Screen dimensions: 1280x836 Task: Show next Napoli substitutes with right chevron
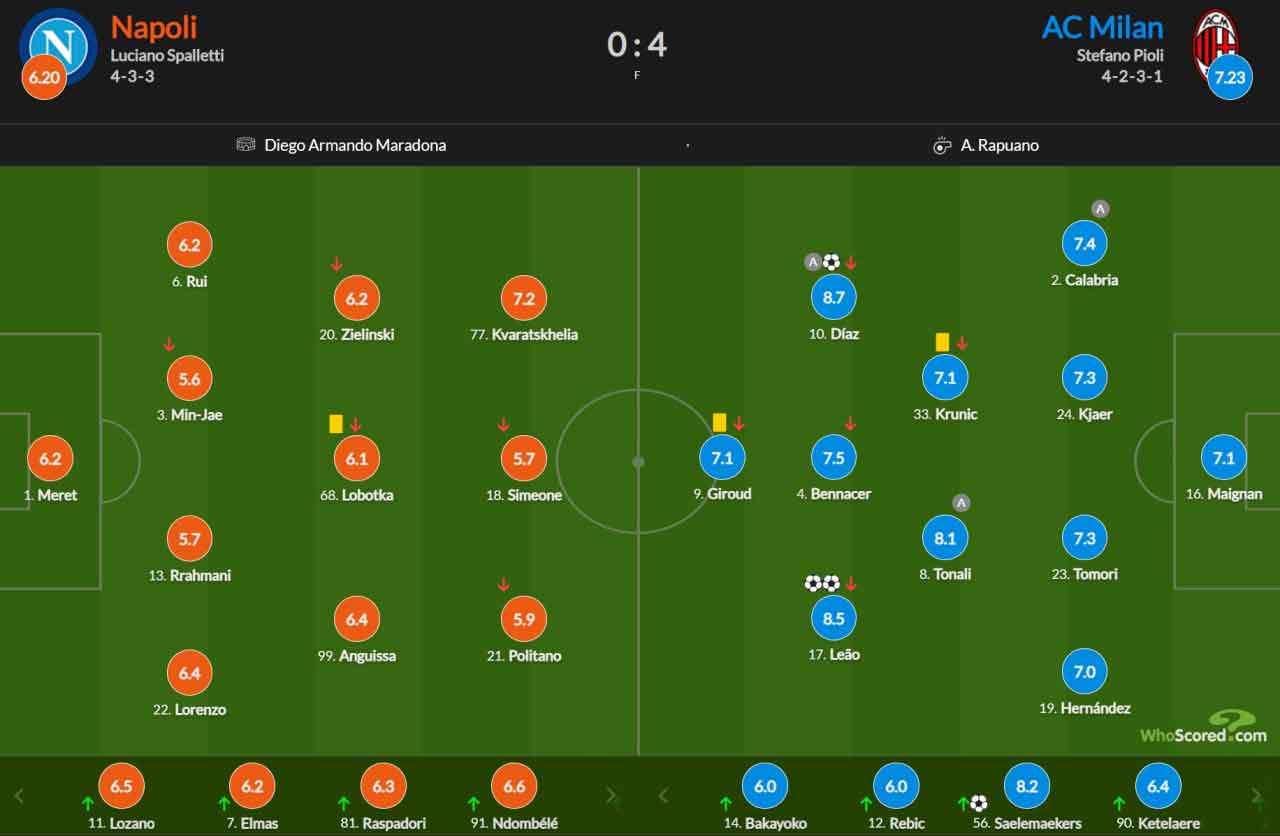[612, 796]
